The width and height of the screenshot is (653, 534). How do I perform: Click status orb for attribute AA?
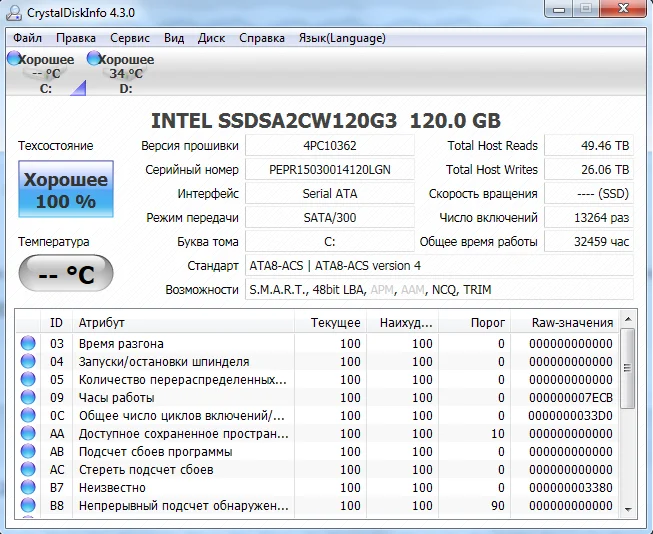pos(28,434)
